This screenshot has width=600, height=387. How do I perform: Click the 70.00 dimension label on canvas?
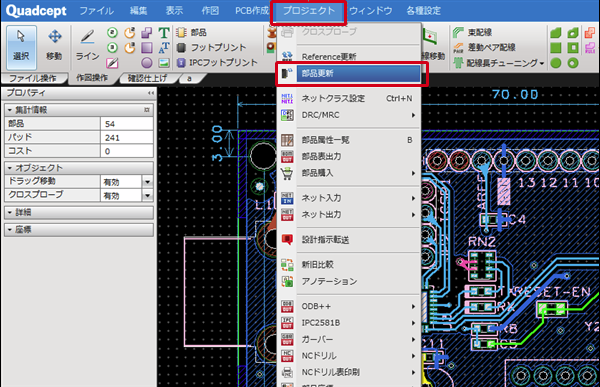click(x=515, y=94)
